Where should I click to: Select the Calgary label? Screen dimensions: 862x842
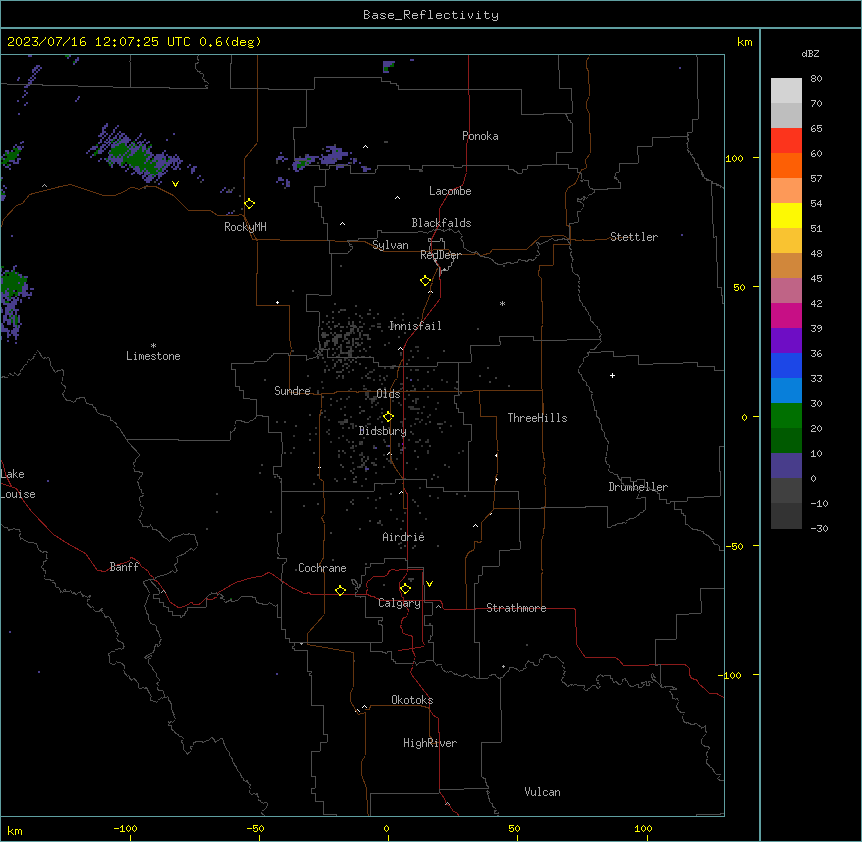coord(399,603)
